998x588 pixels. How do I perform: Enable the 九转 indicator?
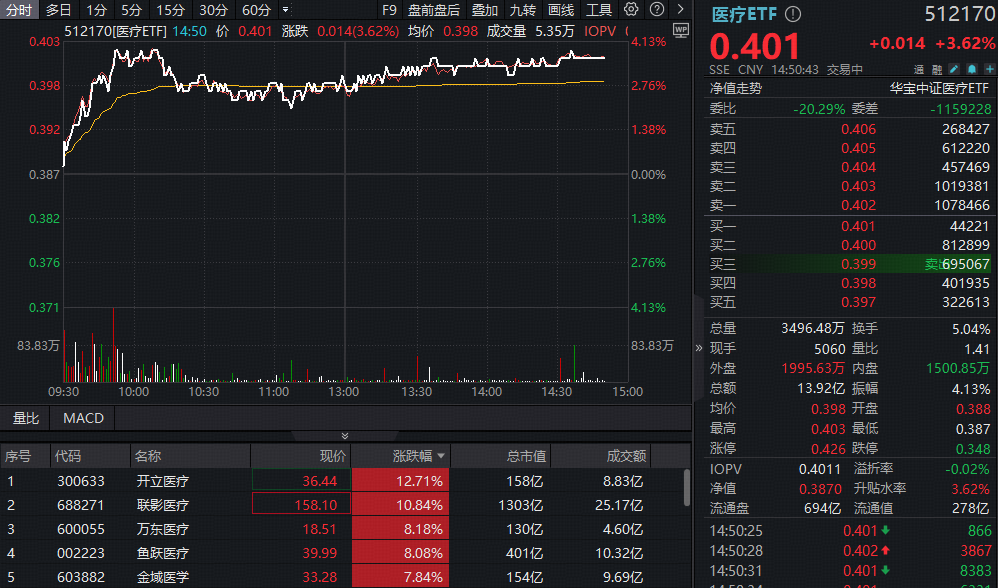coord(524,9)
